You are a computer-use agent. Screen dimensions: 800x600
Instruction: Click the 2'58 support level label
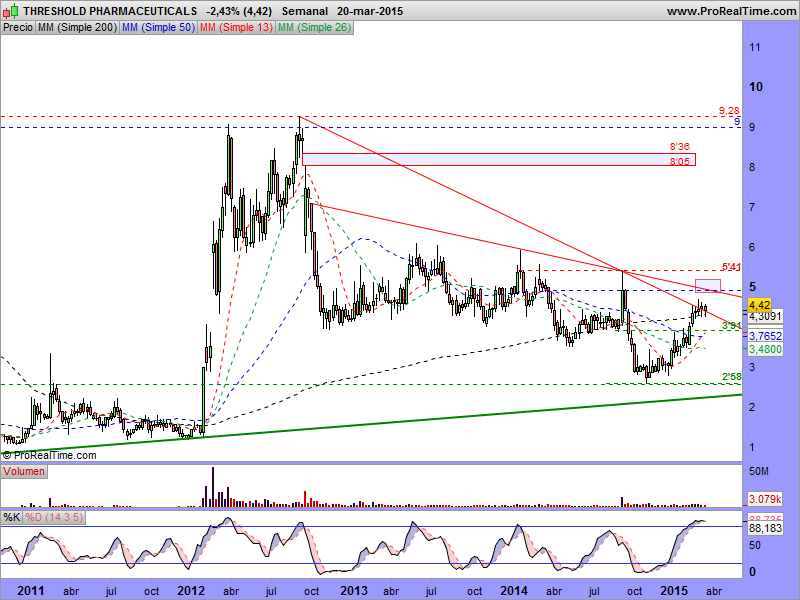pos(731,377)
